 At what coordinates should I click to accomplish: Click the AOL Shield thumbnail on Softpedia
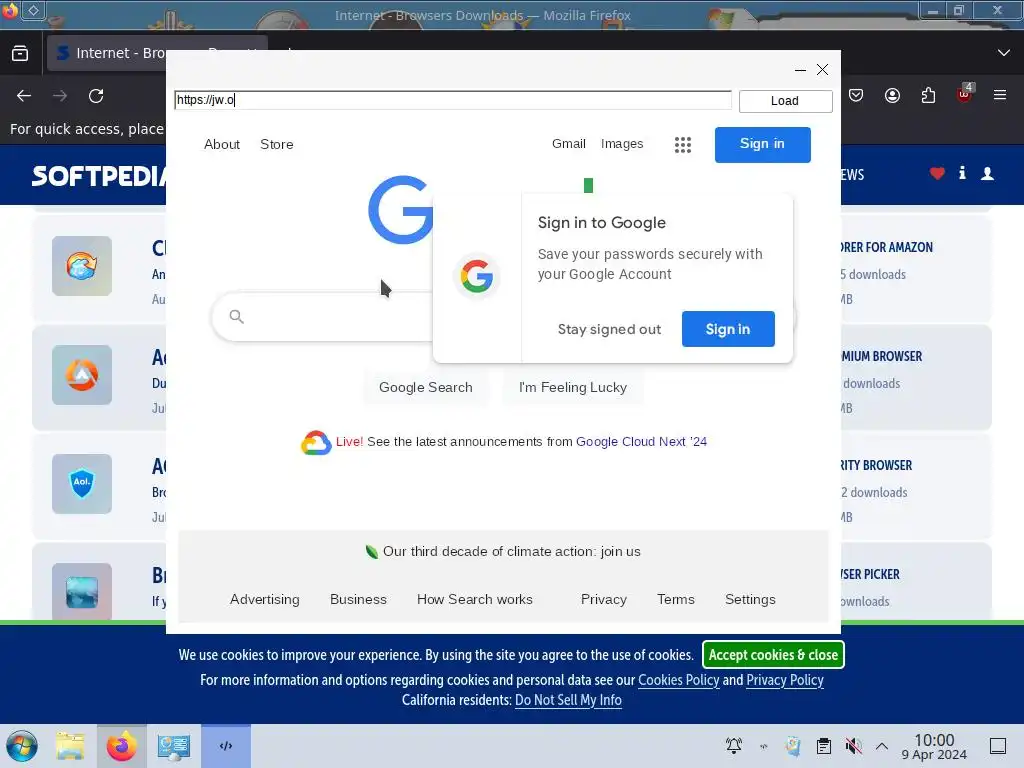click(x=82, y=484)
